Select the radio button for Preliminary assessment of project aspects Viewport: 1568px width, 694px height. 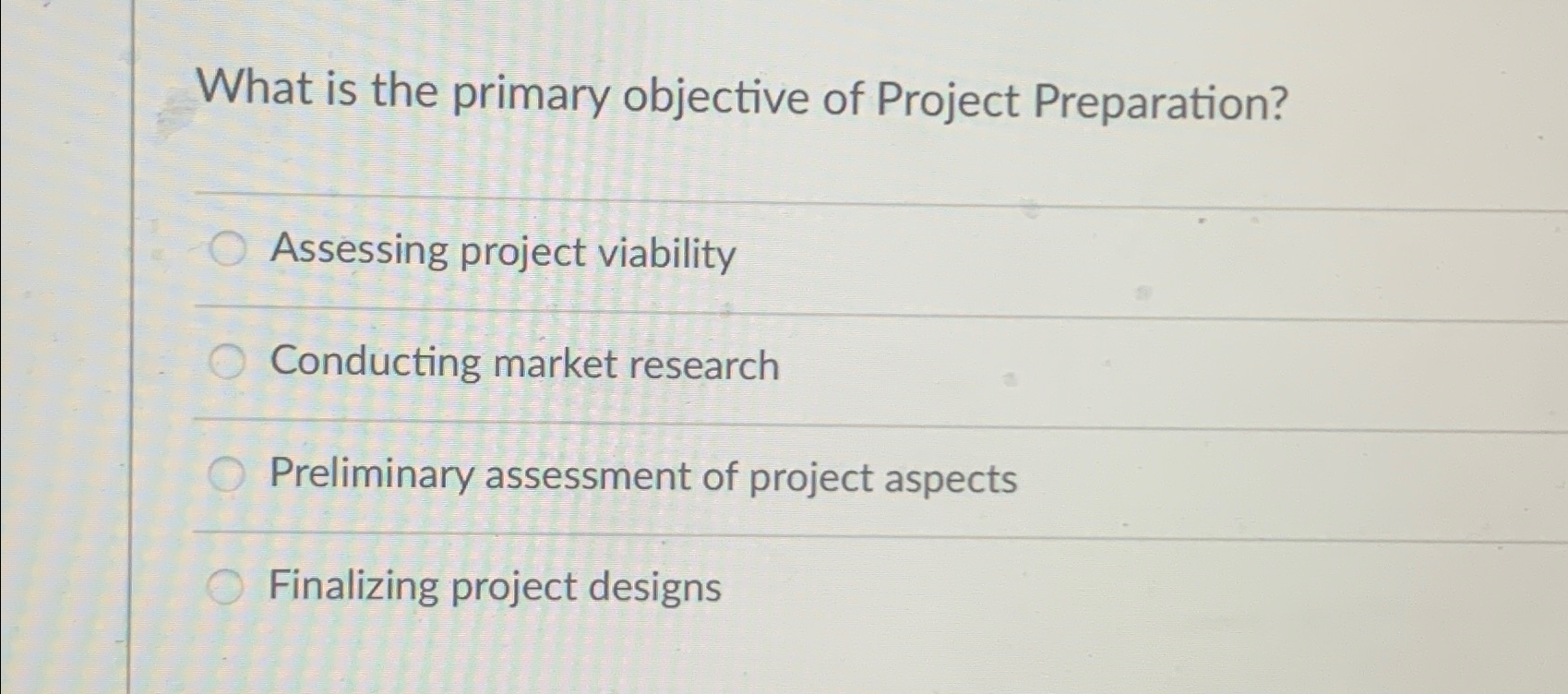[225, 474]
